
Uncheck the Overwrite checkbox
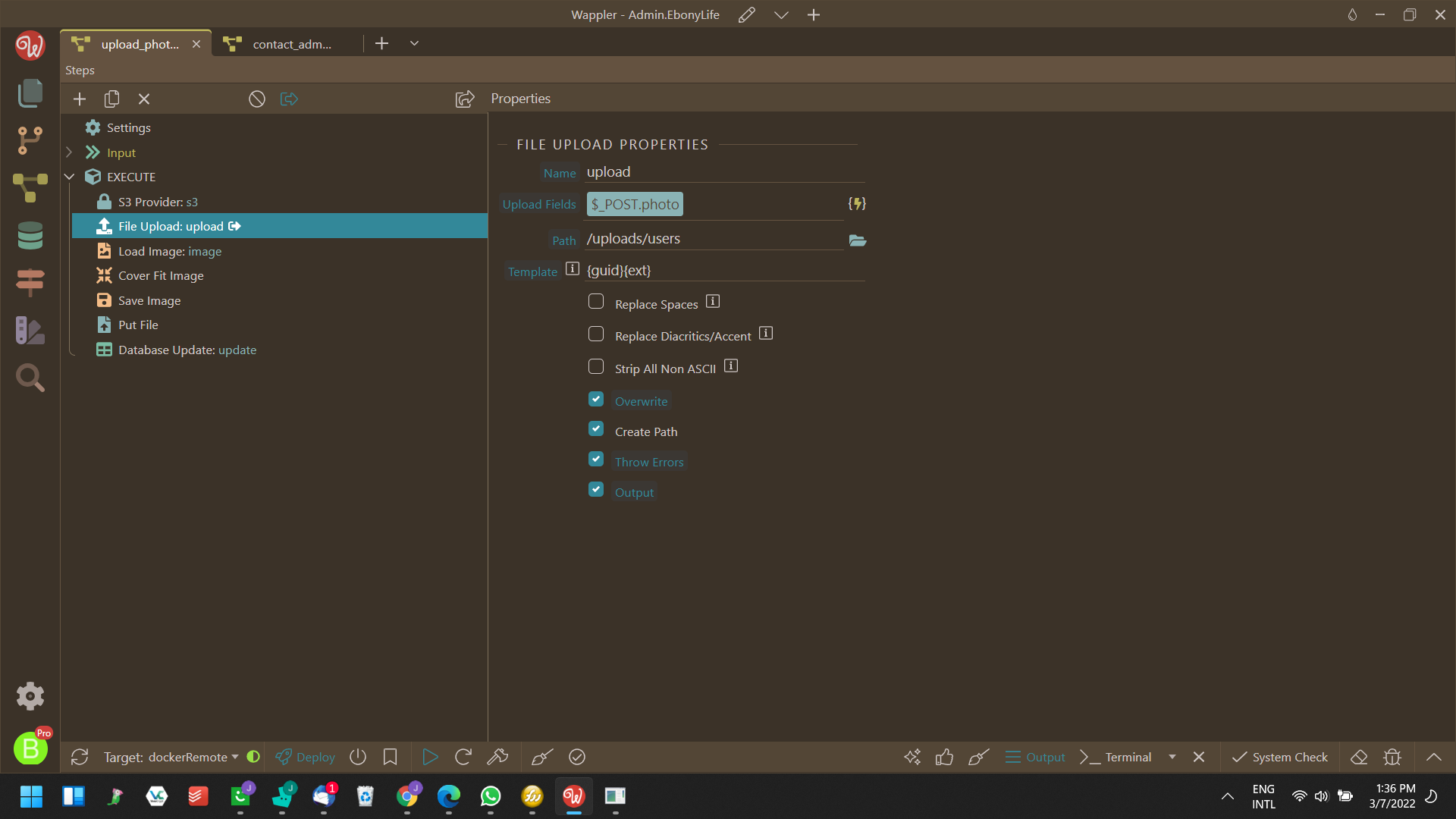(596, 400)
